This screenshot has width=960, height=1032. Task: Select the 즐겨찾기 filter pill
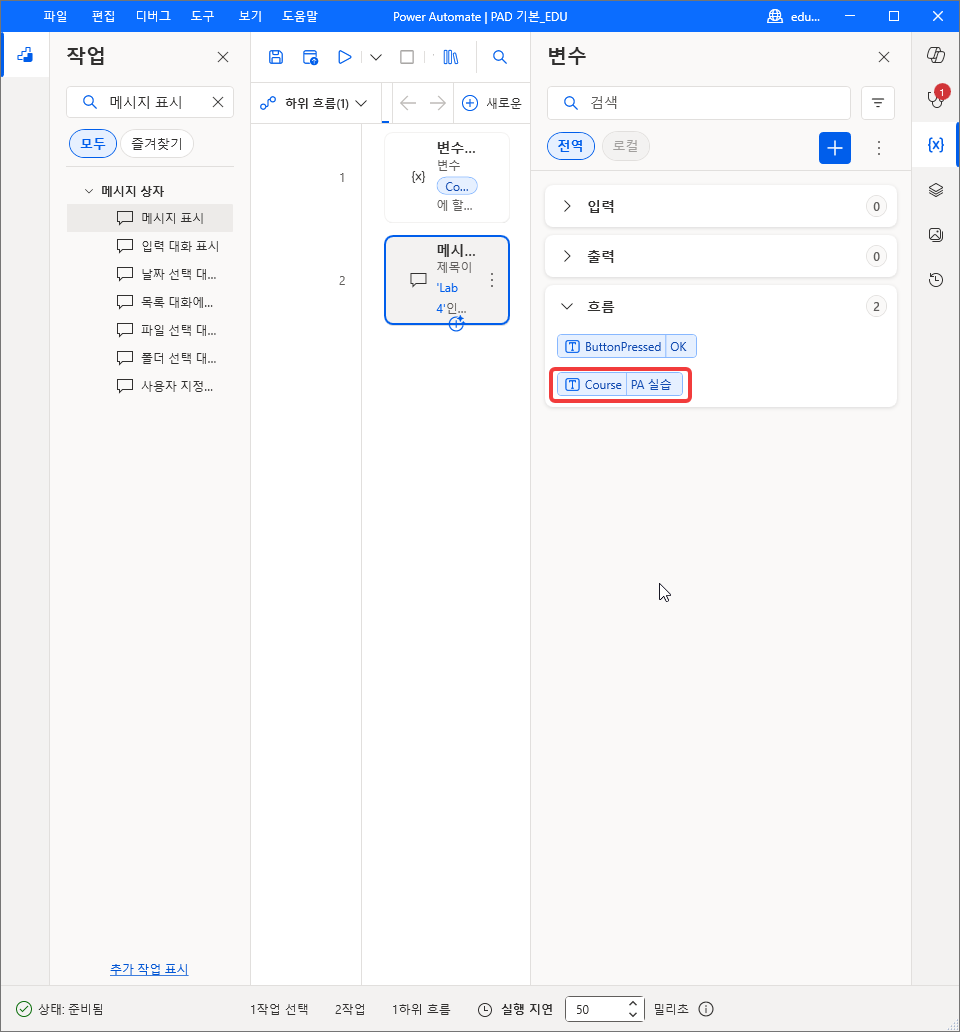[x=157, y=143]
